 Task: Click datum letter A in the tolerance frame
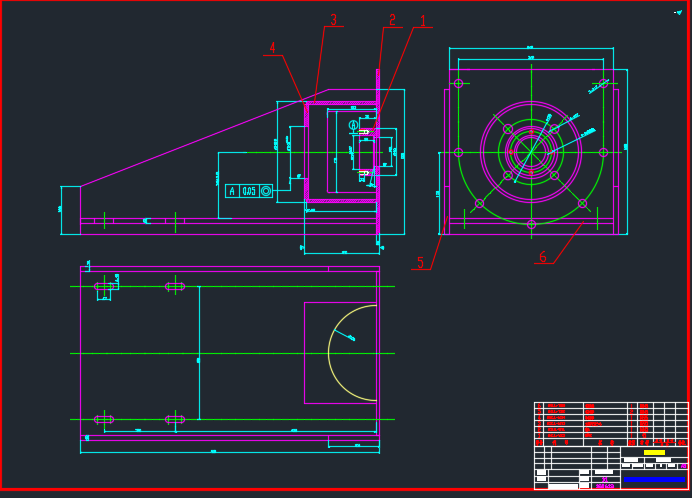tap(232, 191)
